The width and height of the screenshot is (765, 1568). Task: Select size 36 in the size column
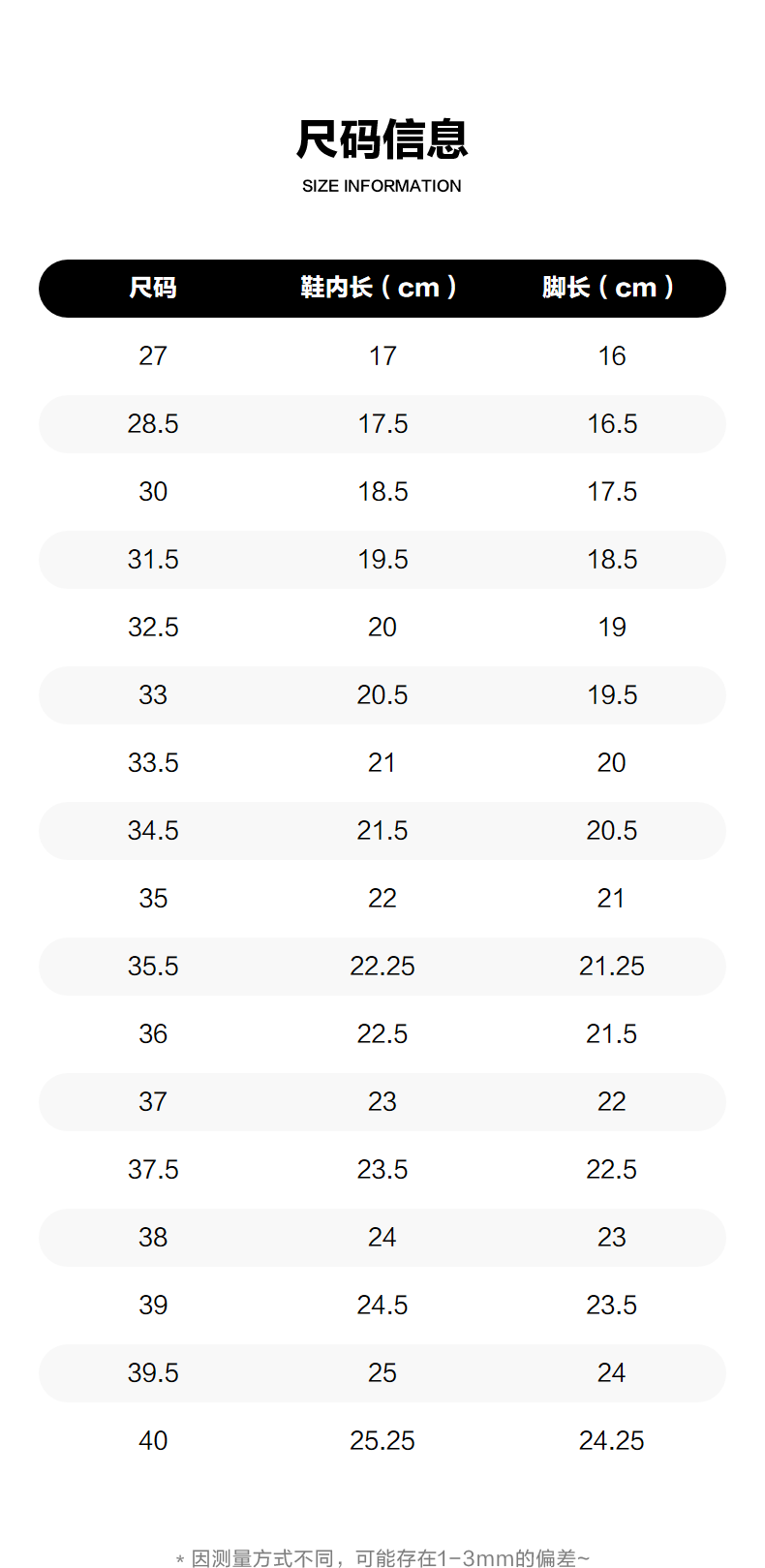pos(153,1034)
